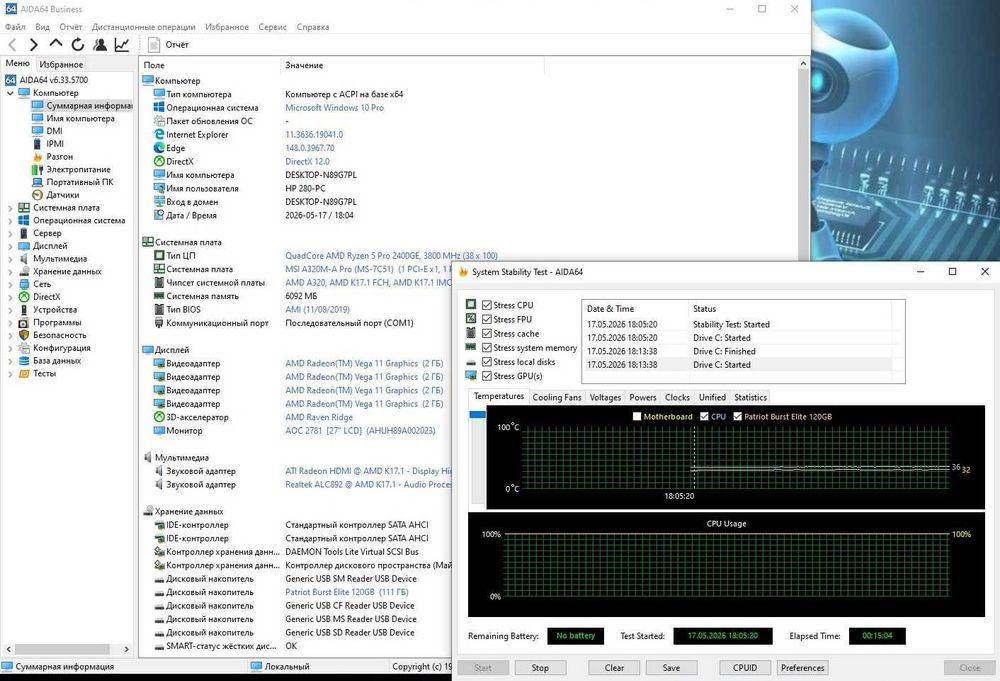Expand the Сервер tree node
The height and width of the screenshot is (681, 1000).
tap(10, 233)
